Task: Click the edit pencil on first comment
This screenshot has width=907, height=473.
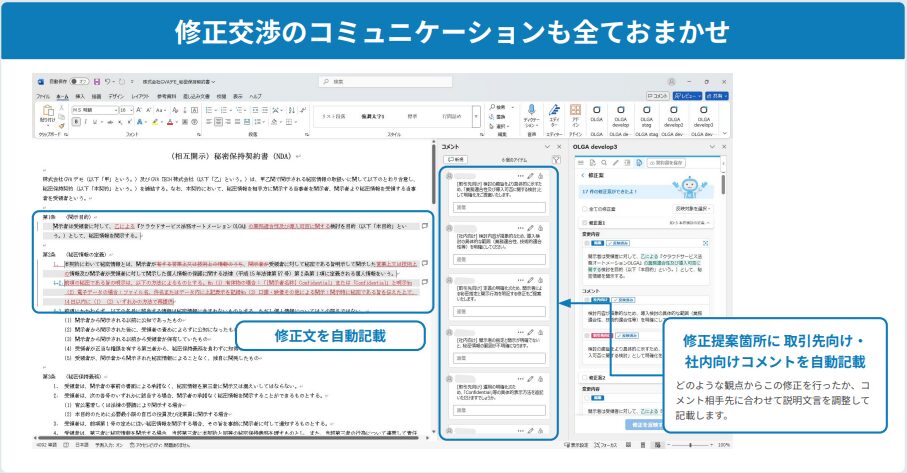Action: point(530,176)
